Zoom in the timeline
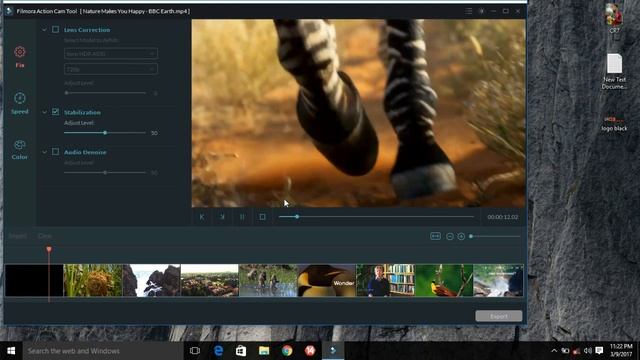The image size is (640, 360). pos(461,236)
